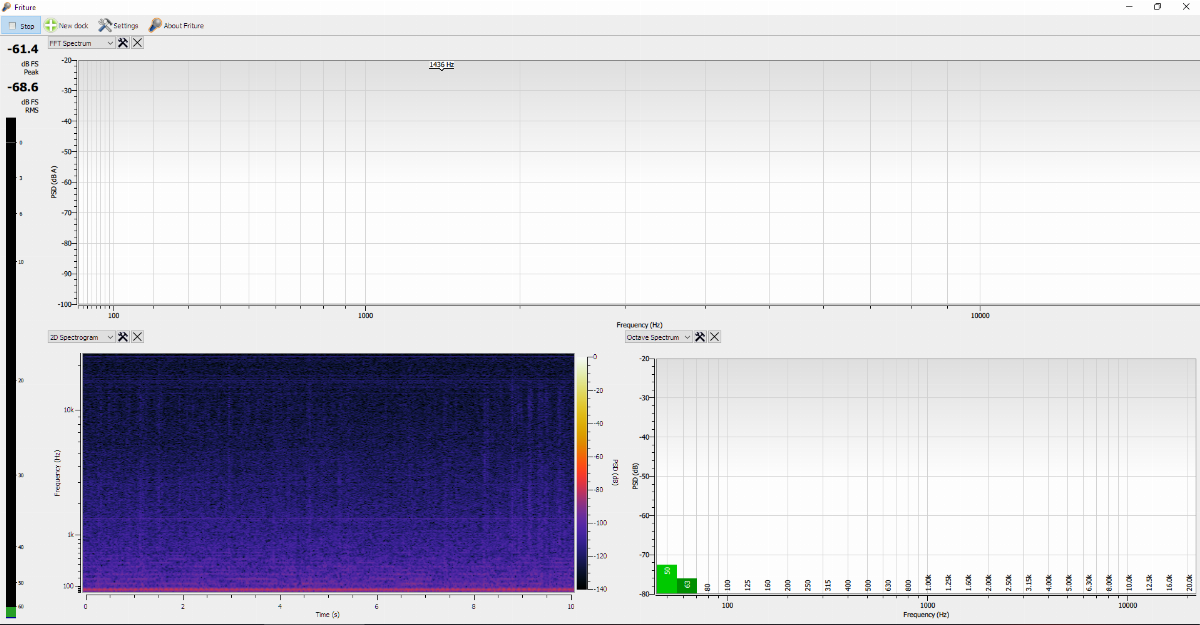Minimize the Friture window
Screen dimensions: 1200x625
[x=1128, y=6]
